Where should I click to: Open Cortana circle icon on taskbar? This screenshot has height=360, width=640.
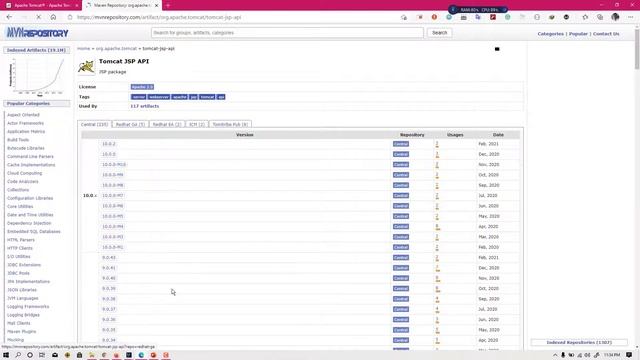(30, 355)
